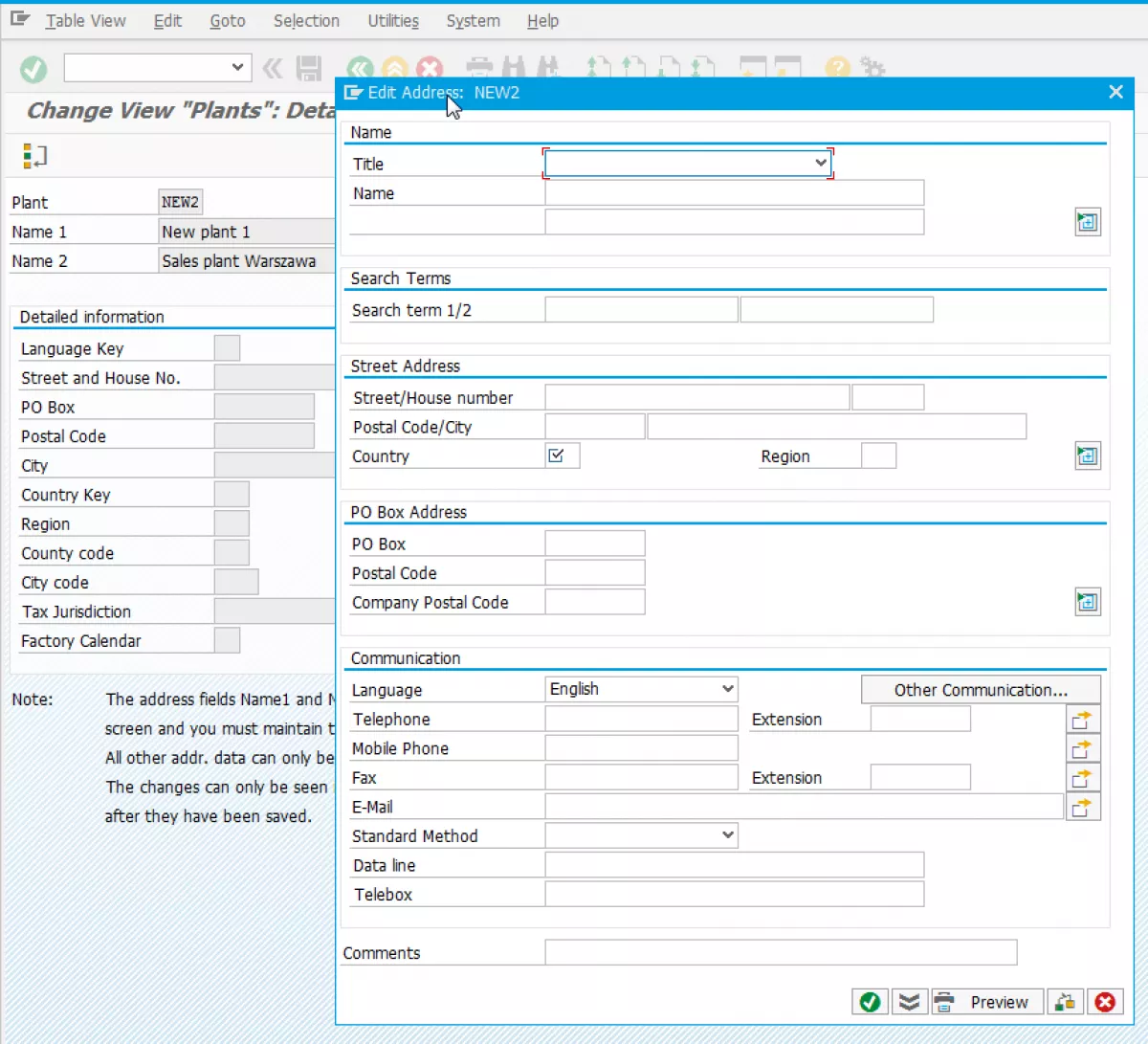Click the Save diskette icon in main toolbar
Screen dimensions: 1148x1044
coord(309,69)
